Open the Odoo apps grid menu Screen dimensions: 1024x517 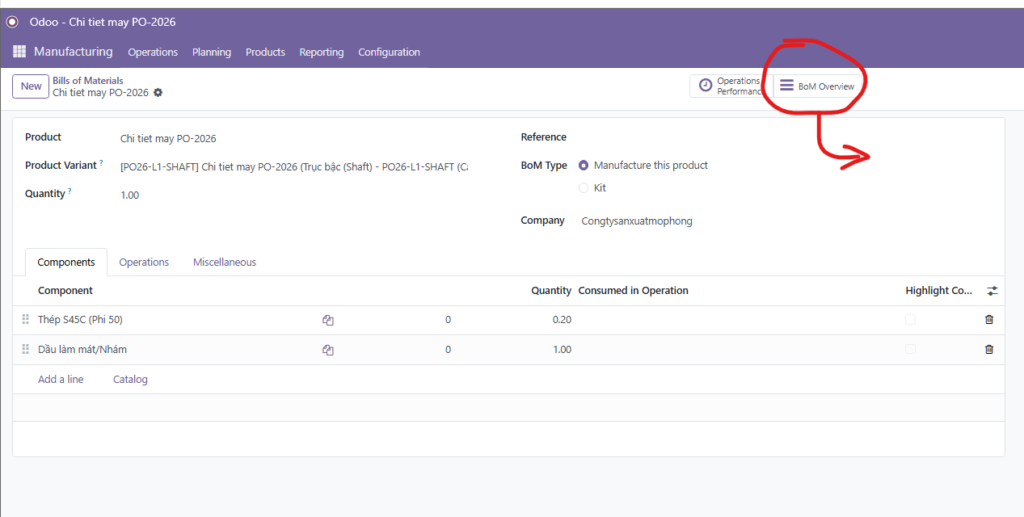[x=19, y=52]
